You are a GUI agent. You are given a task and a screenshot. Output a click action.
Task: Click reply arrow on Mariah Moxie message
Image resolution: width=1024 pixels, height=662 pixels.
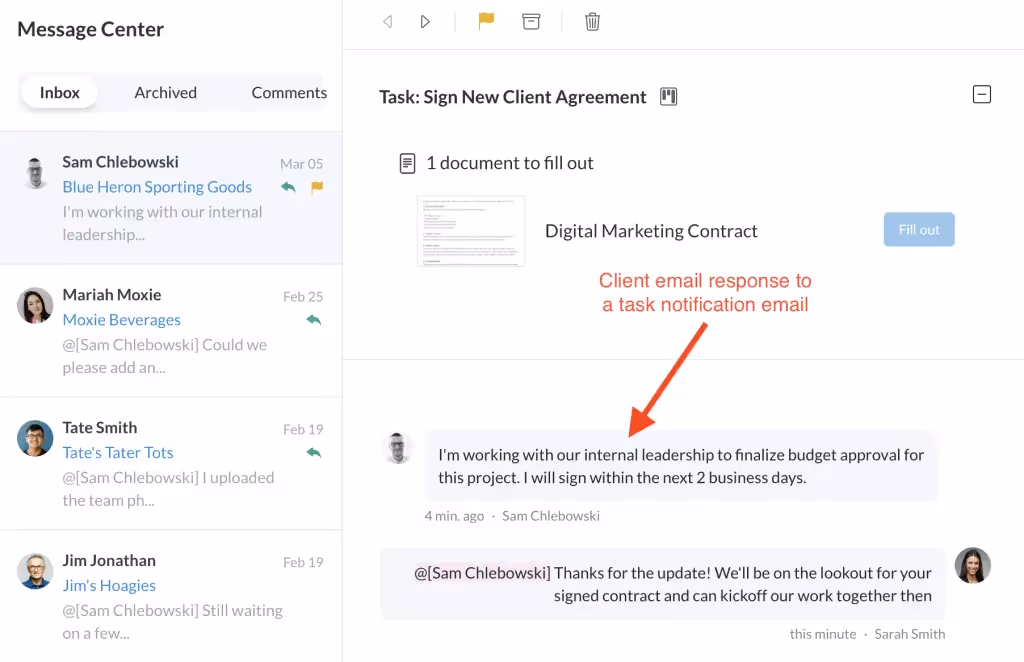coord(313,320)
